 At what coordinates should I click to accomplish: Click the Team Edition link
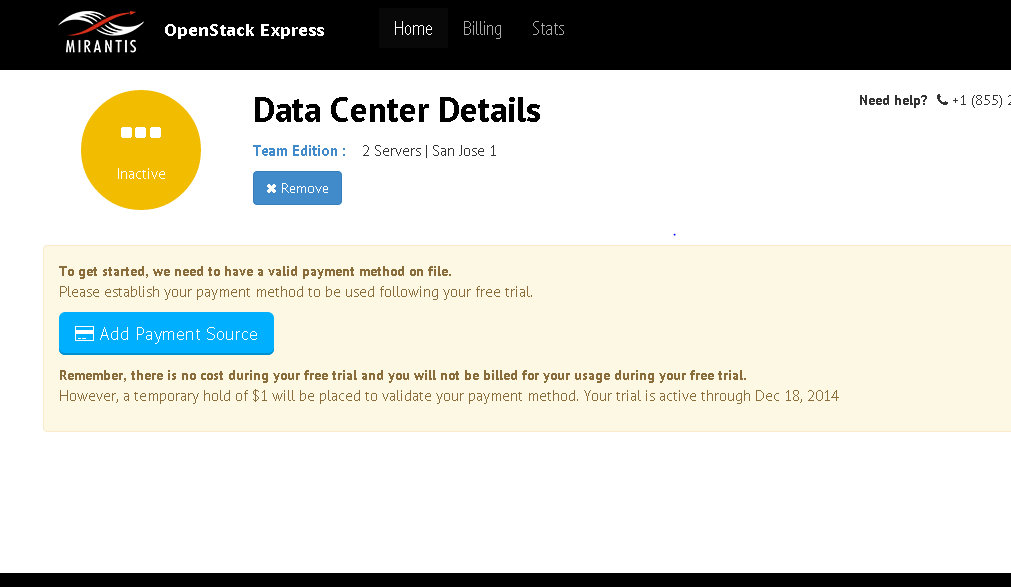[x=299, y=151]
